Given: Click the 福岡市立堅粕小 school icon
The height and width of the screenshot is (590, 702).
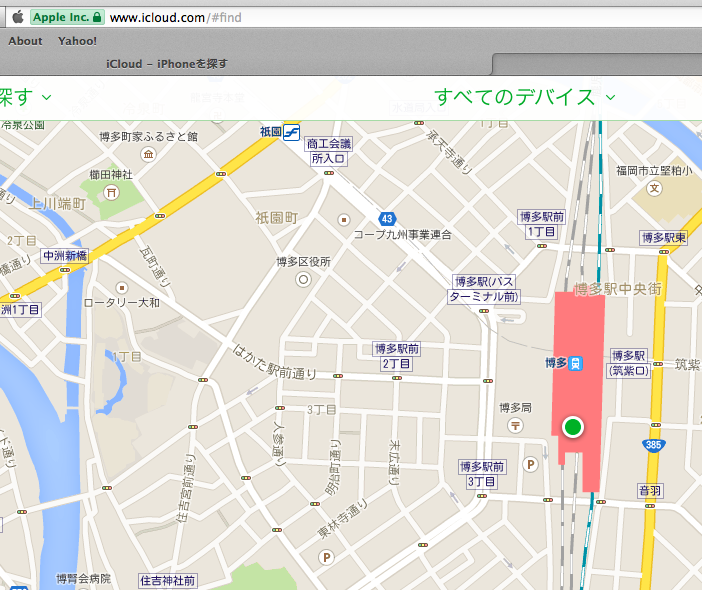Looking at the screenshot, I should tap(654, 188).
